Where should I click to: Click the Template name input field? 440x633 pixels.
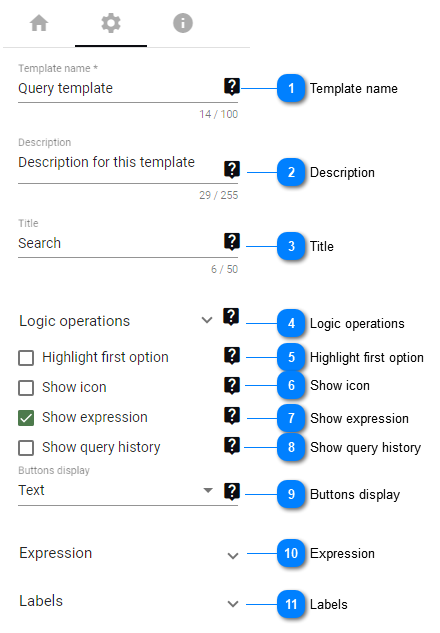pos(119,88)
